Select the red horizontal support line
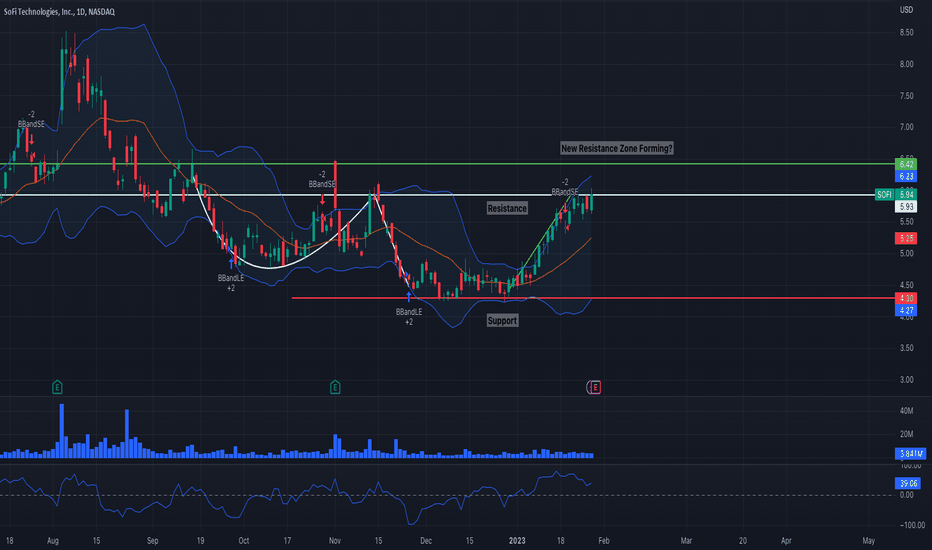 pos(593,298)
